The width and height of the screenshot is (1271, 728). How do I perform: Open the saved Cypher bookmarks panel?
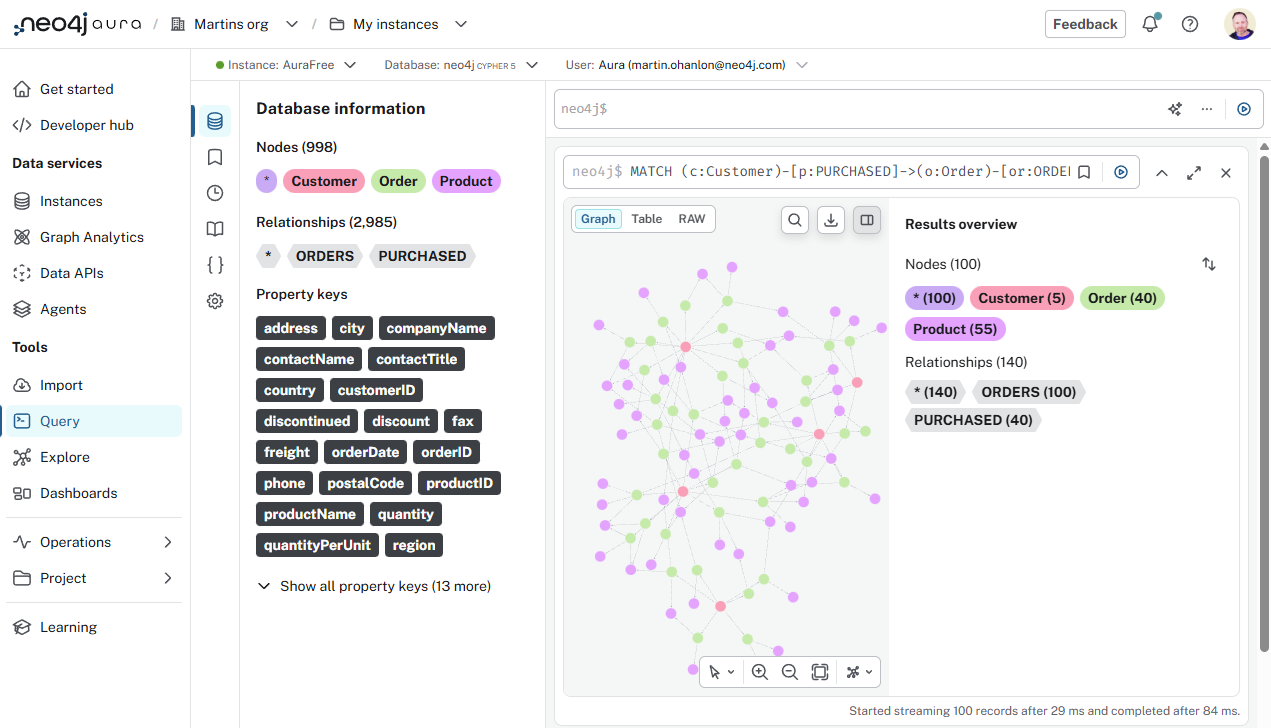(214, 156)
